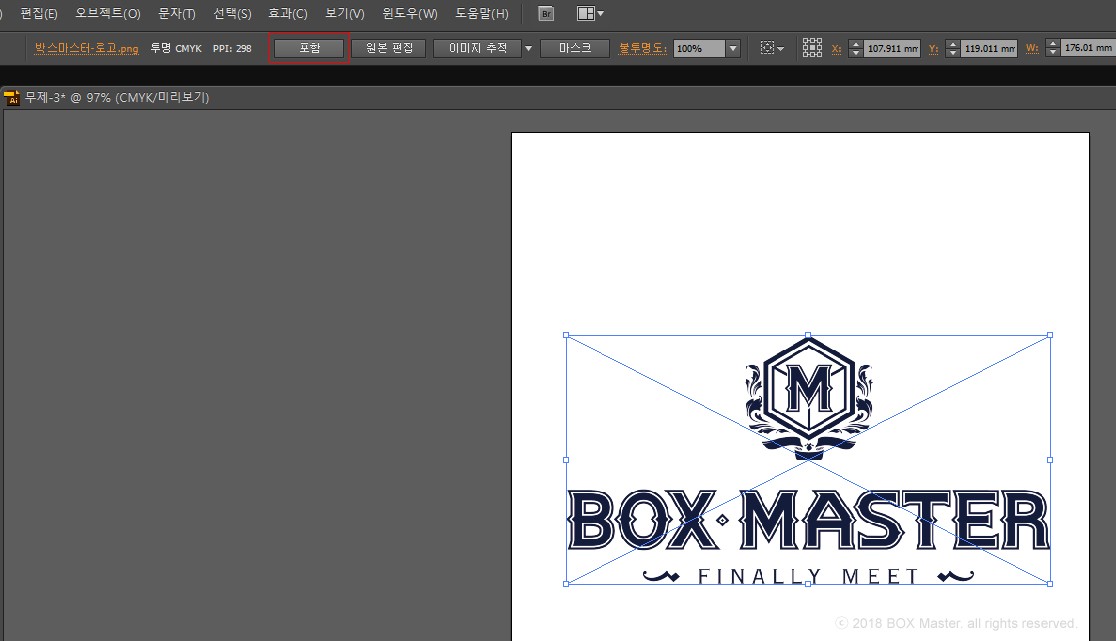The image size is (1116, 641).
Task: Click the X: coordinate label
Action: pyautogui.click(x=836, y=48)
